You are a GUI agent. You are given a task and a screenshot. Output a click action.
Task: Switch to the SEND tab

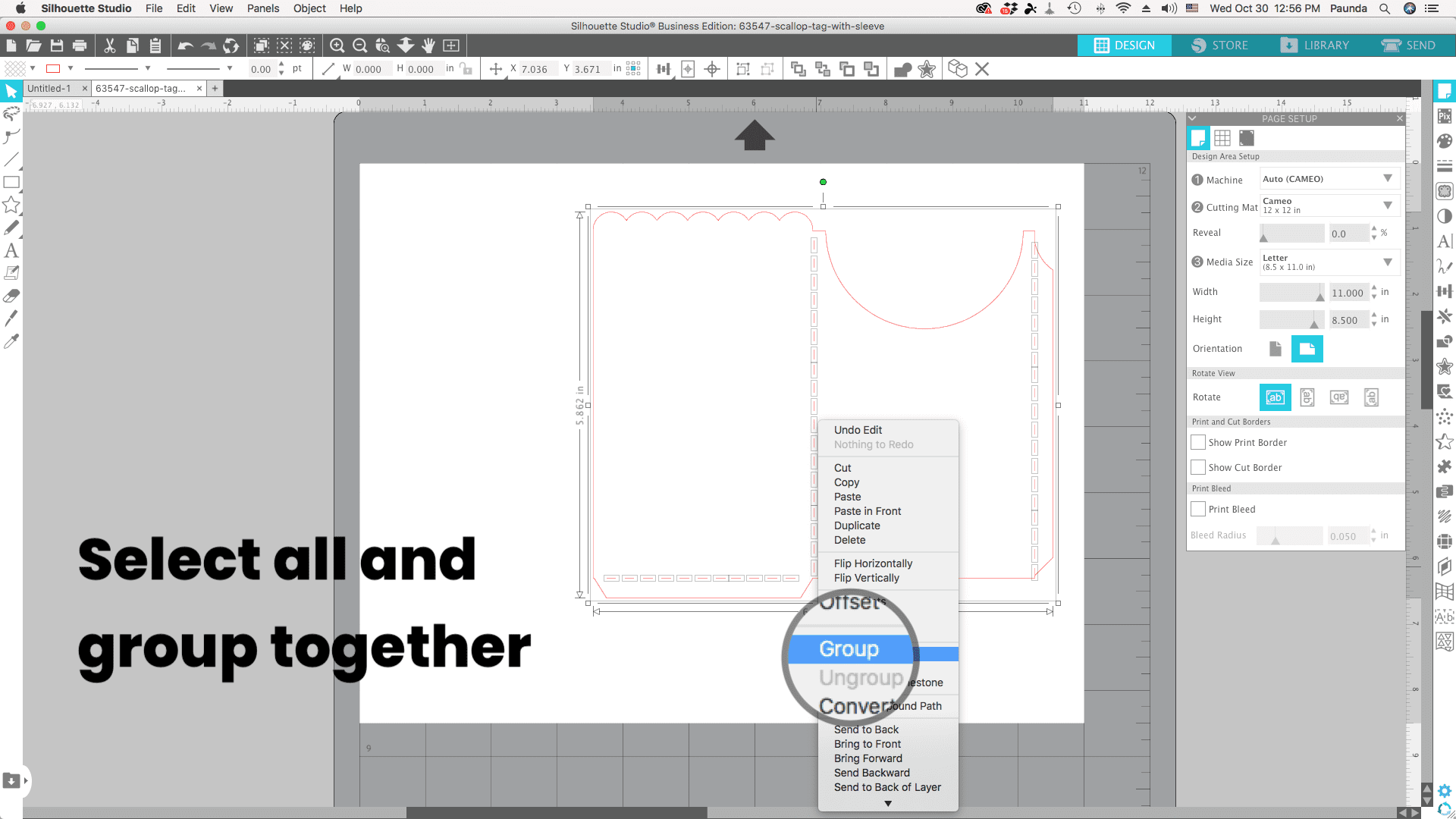1409,45
